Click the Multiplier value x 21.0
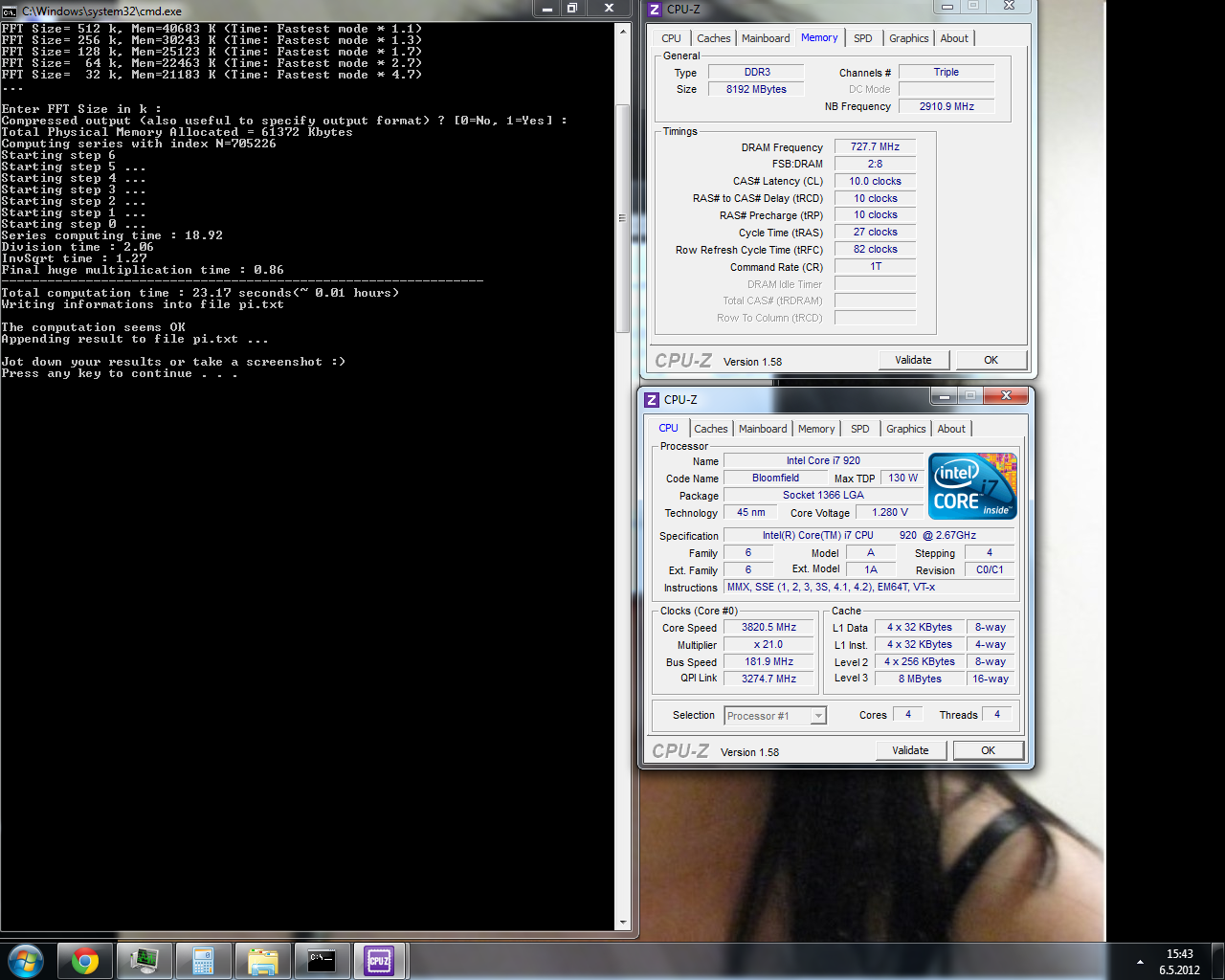Screen dimensions: 1225x980 (768, 645)
